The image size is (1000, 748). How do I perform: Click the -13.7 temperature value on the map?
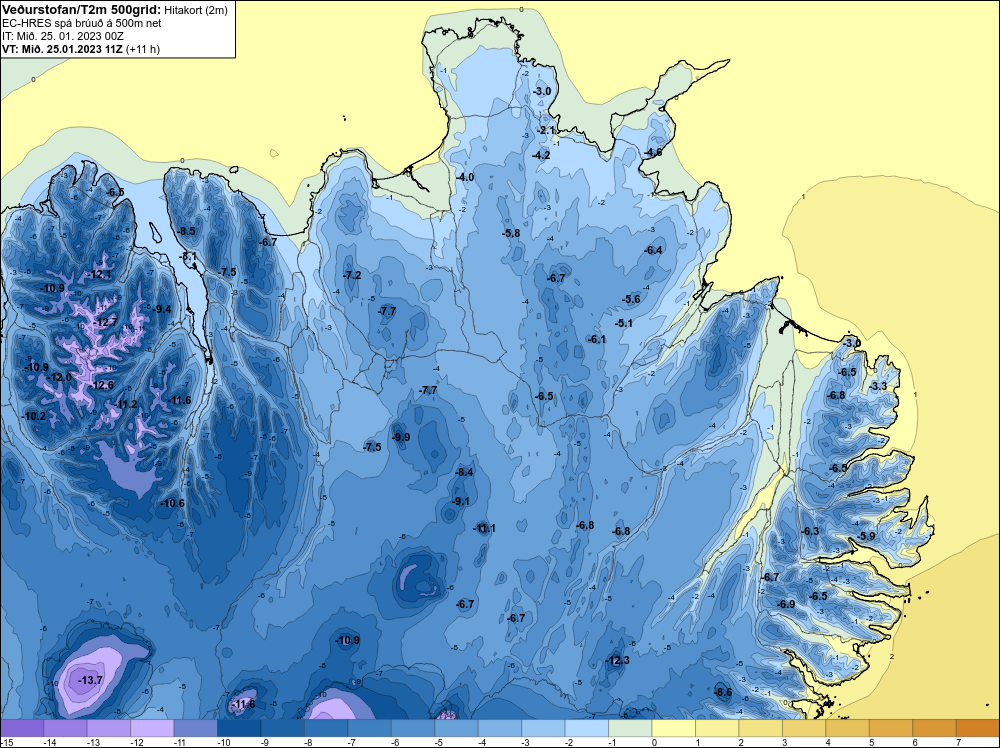(90, 680)
